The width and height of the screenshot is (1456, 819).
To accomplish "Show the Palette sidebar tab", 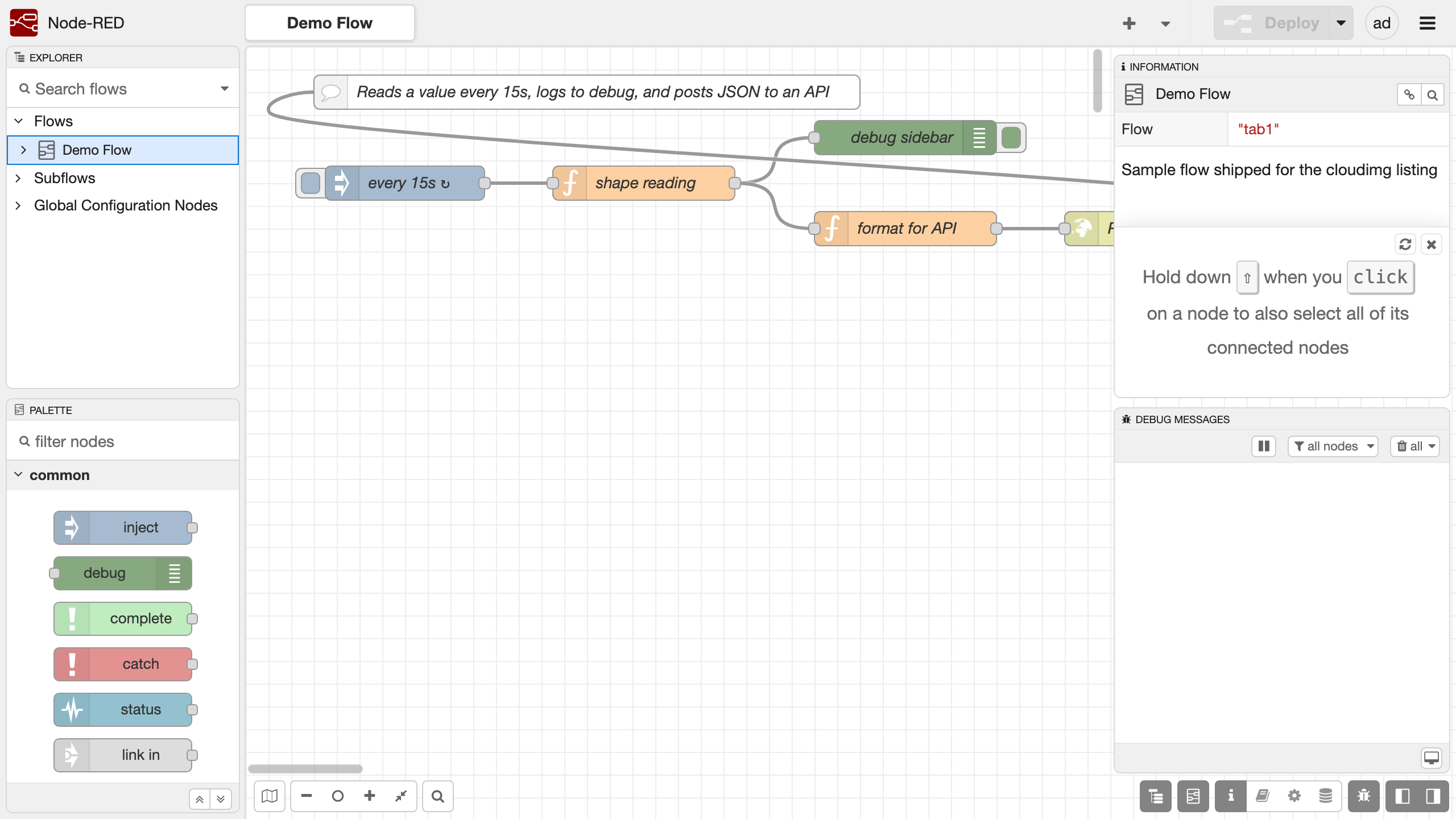I will click(x=1193, y=796).
